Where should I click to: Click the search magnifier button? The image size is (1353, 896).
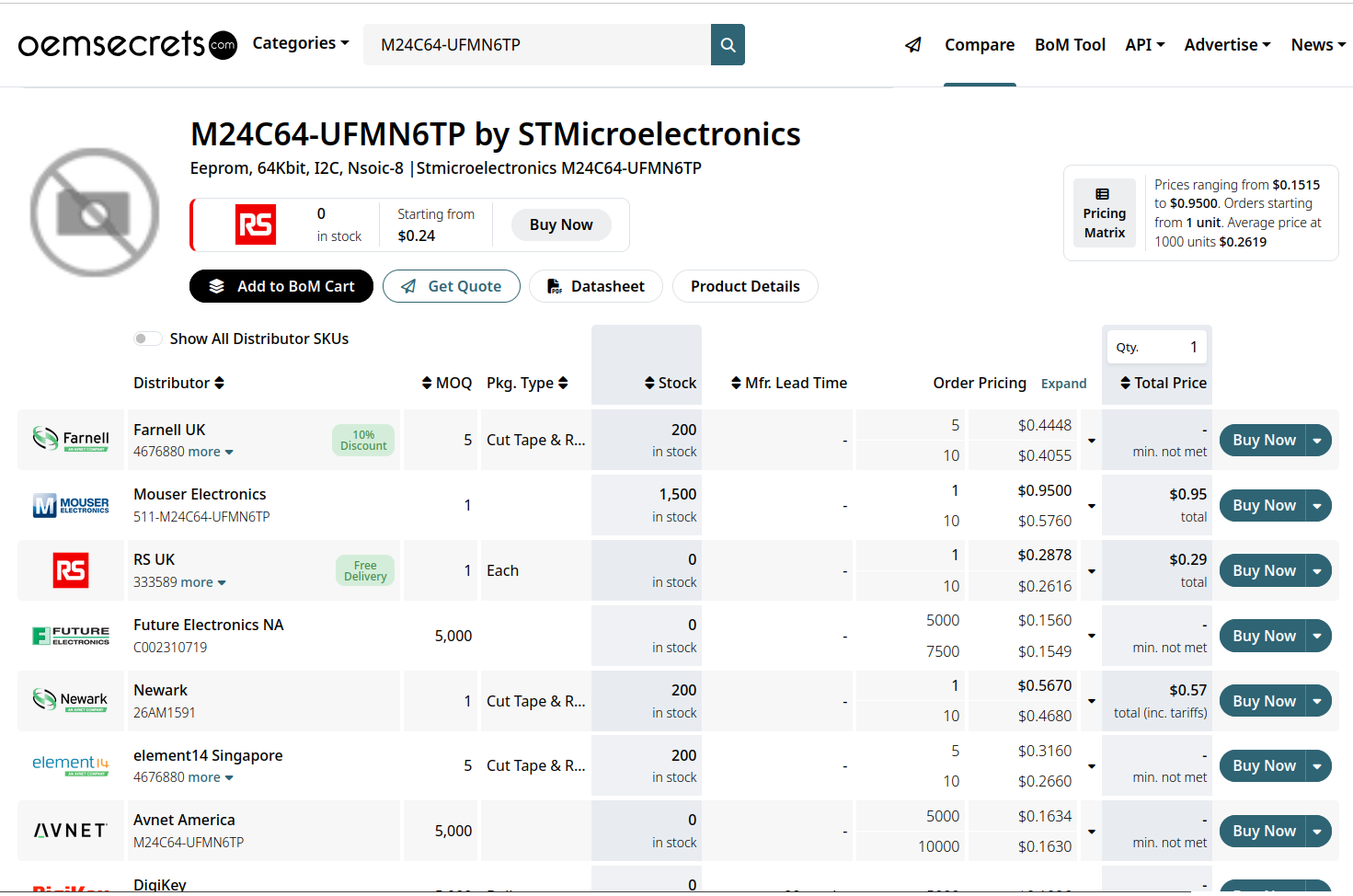728,45
